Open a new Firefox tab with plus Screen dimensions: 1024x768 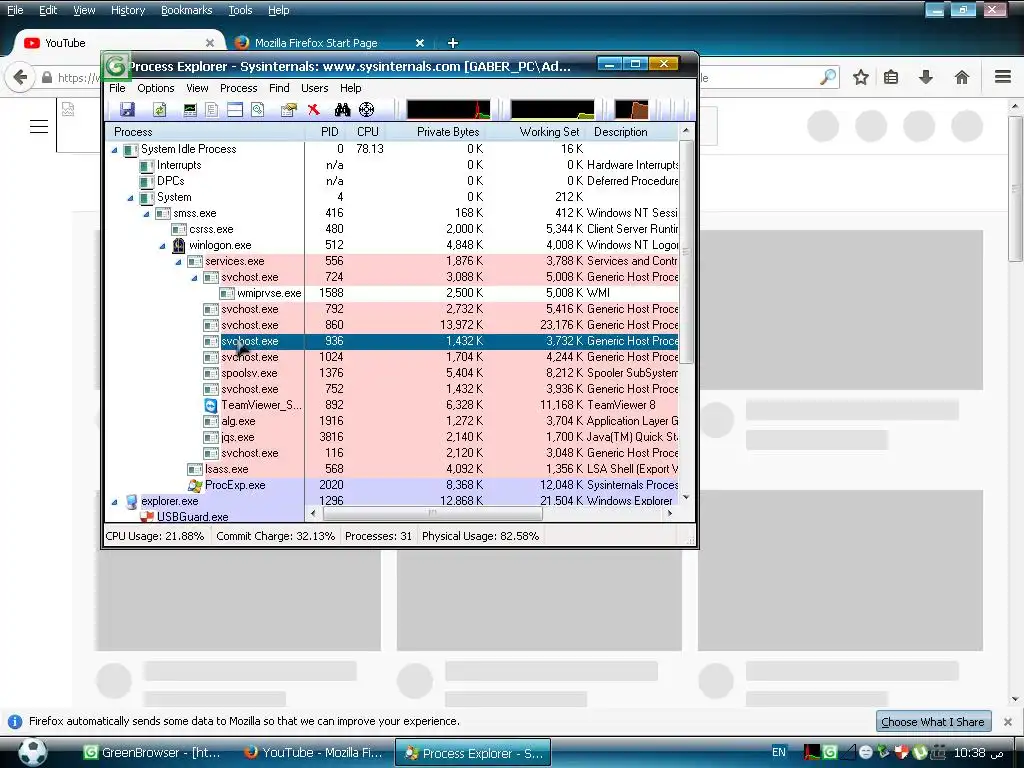tap(453, 42)
